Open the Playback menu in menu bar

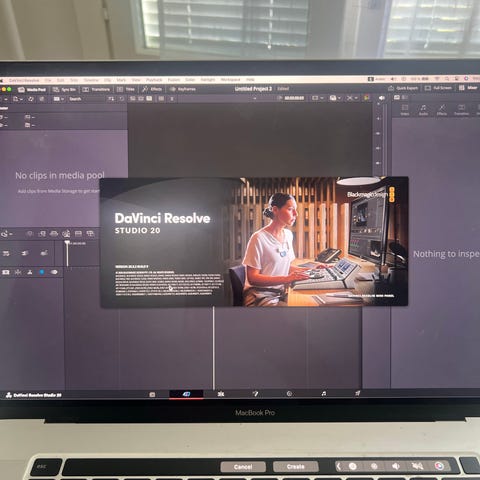pos(154,80)
